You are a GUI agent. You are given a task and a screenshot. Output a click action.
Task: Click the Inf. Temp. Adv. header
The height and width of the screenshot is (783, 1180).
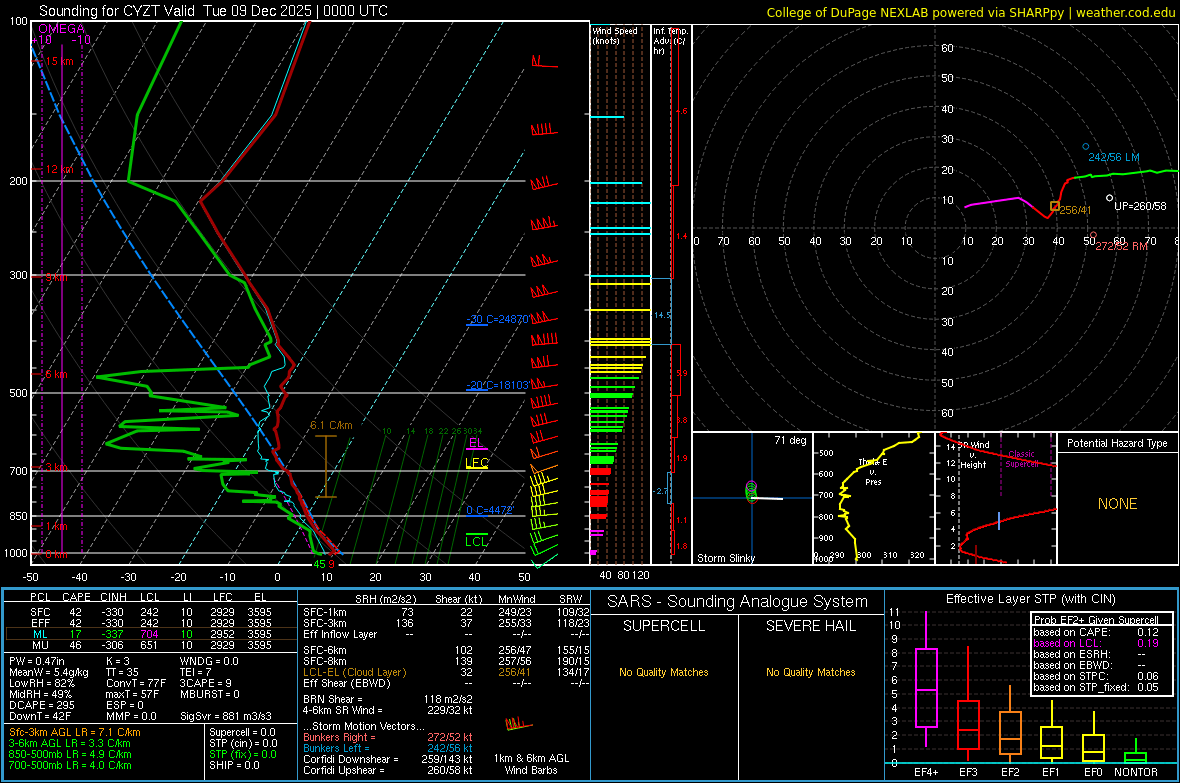click(669, 41)
